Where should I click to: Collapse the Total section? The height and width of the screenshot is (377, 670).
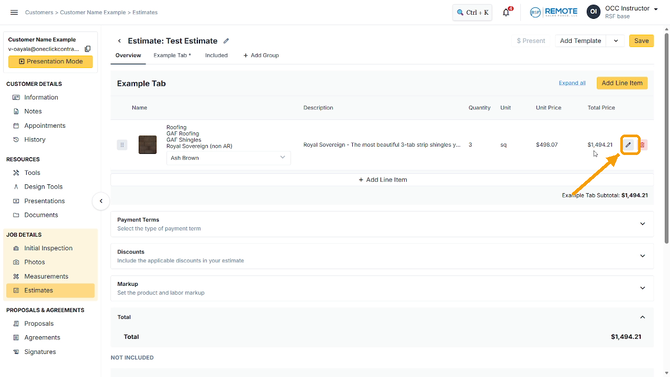tap(642, 317)
